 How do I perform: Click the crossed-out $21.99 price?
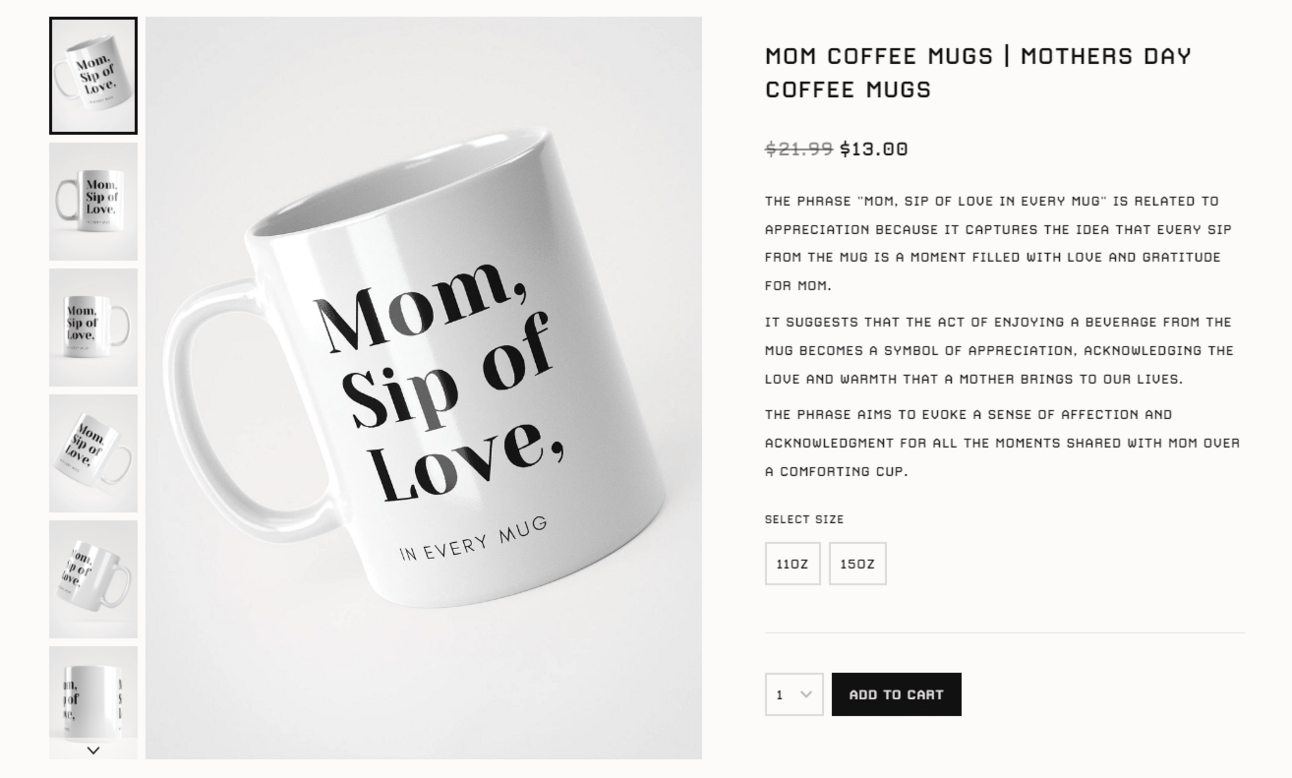point(798,149)
